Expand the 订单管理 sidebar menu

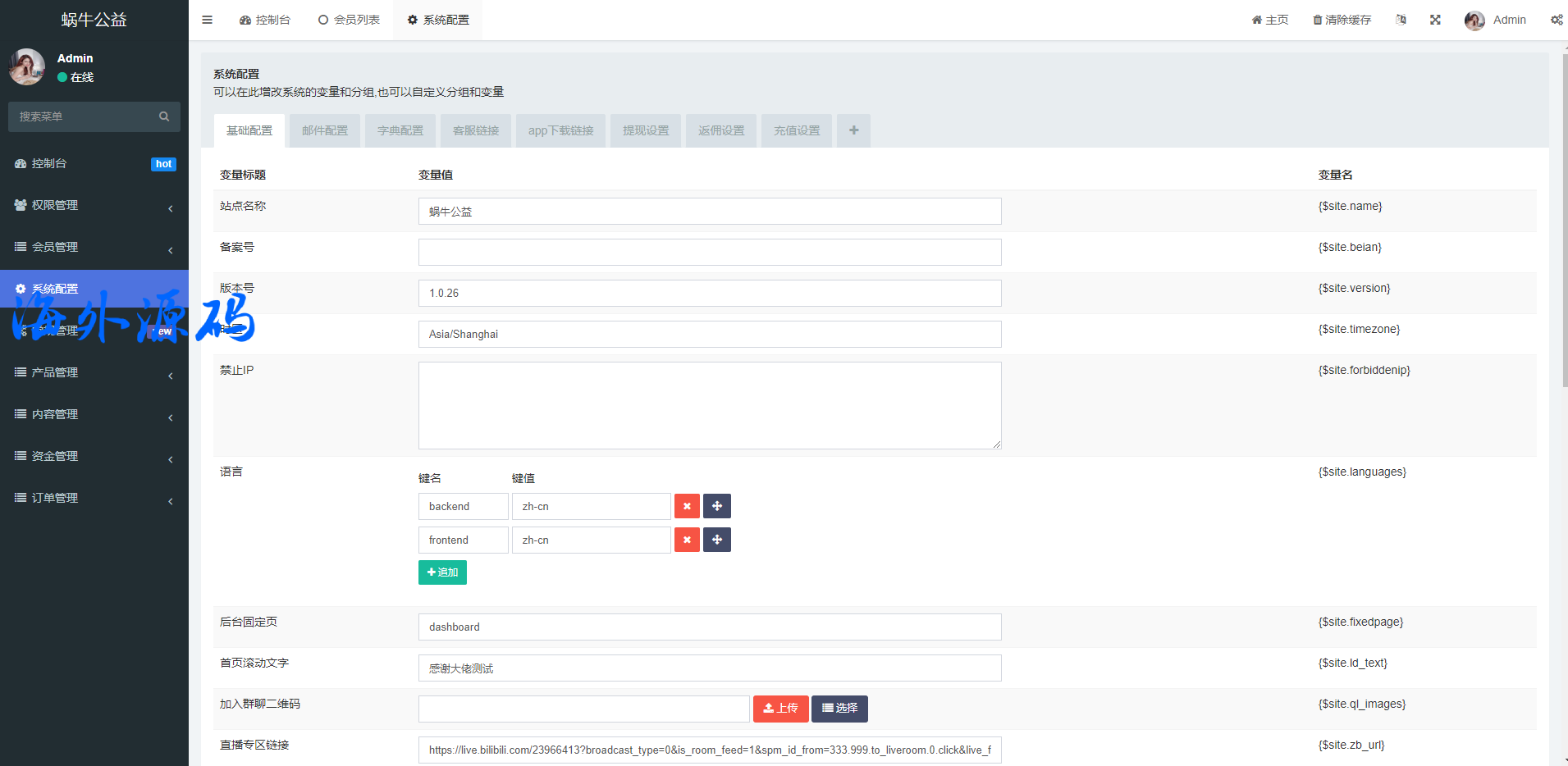pos(94,498)
